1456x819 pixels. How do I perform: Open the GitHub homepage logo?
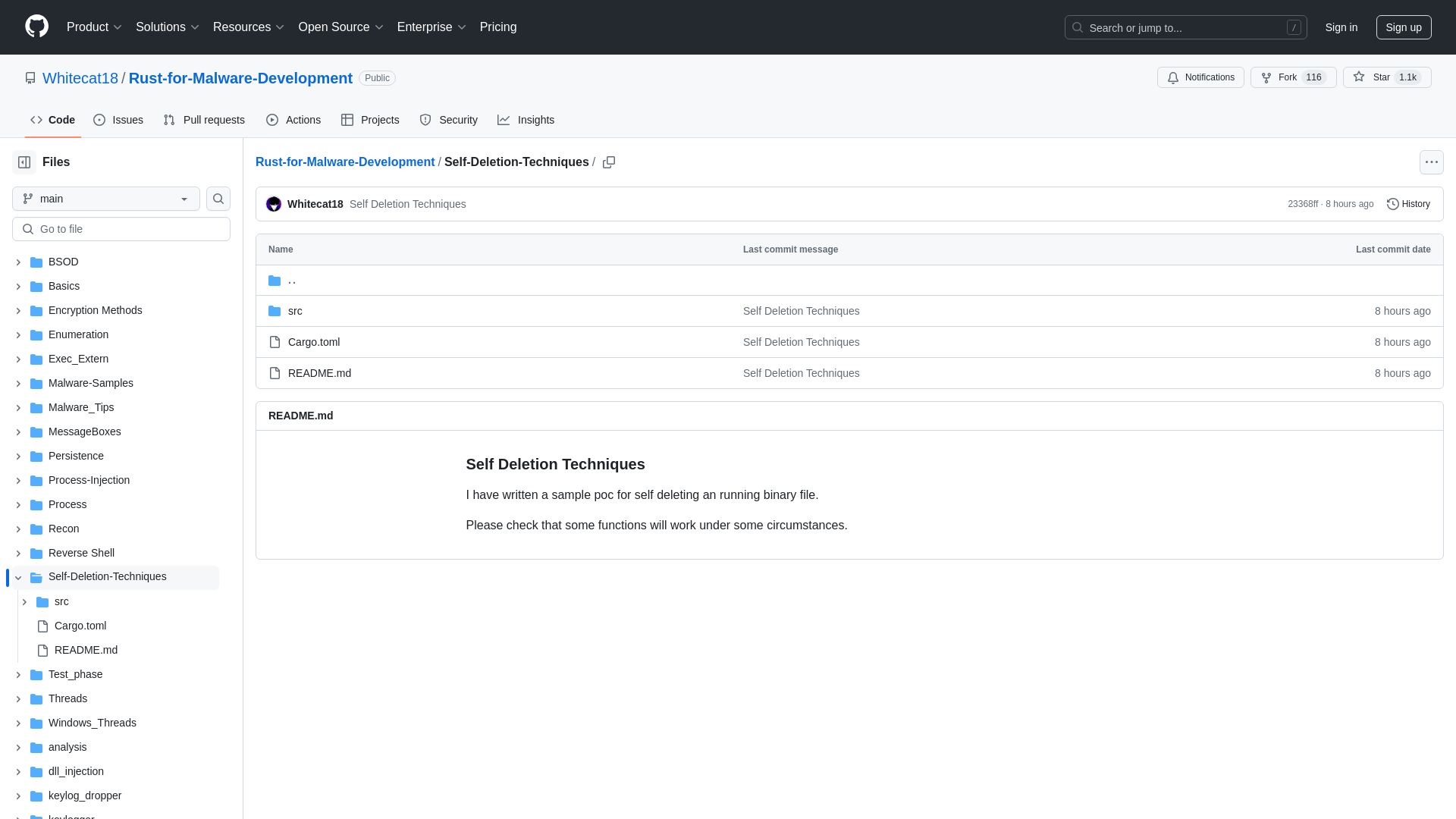[36, 27]
